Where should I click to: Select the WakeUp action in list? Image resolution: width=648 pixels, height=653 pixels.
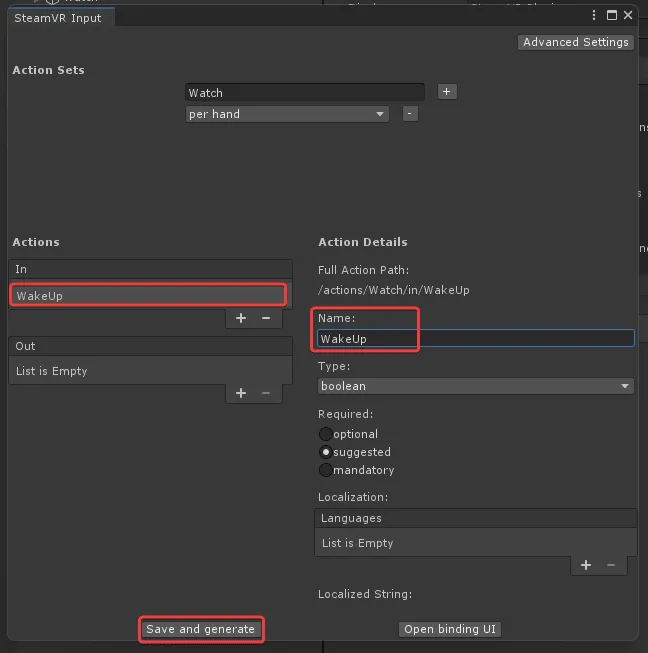click(148, 296)
